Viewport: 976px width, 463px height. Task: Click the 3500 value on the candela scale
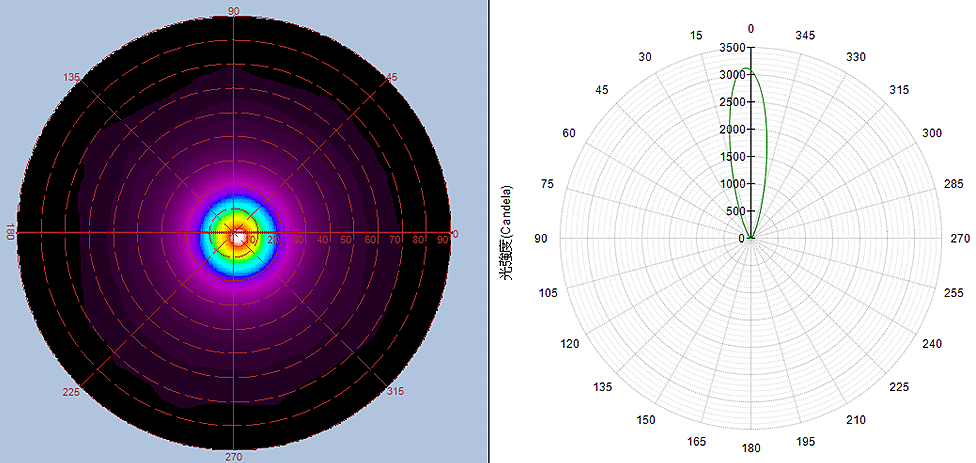point(731,48)
